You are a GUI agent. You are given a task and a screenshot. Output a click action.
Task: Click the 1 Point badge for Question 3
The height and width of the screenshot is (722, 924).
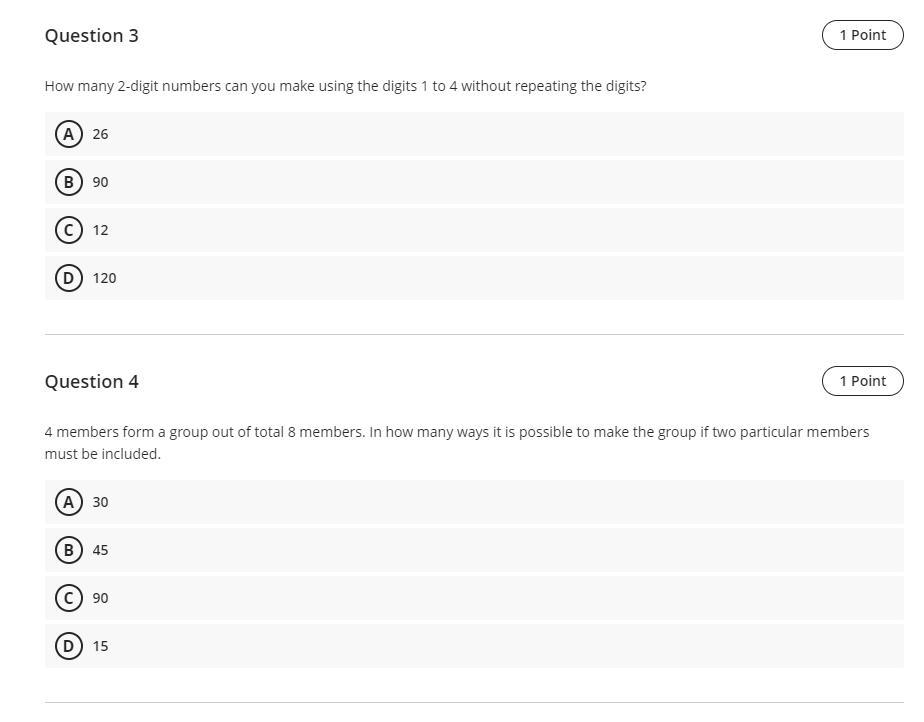(x=862, y=35)
